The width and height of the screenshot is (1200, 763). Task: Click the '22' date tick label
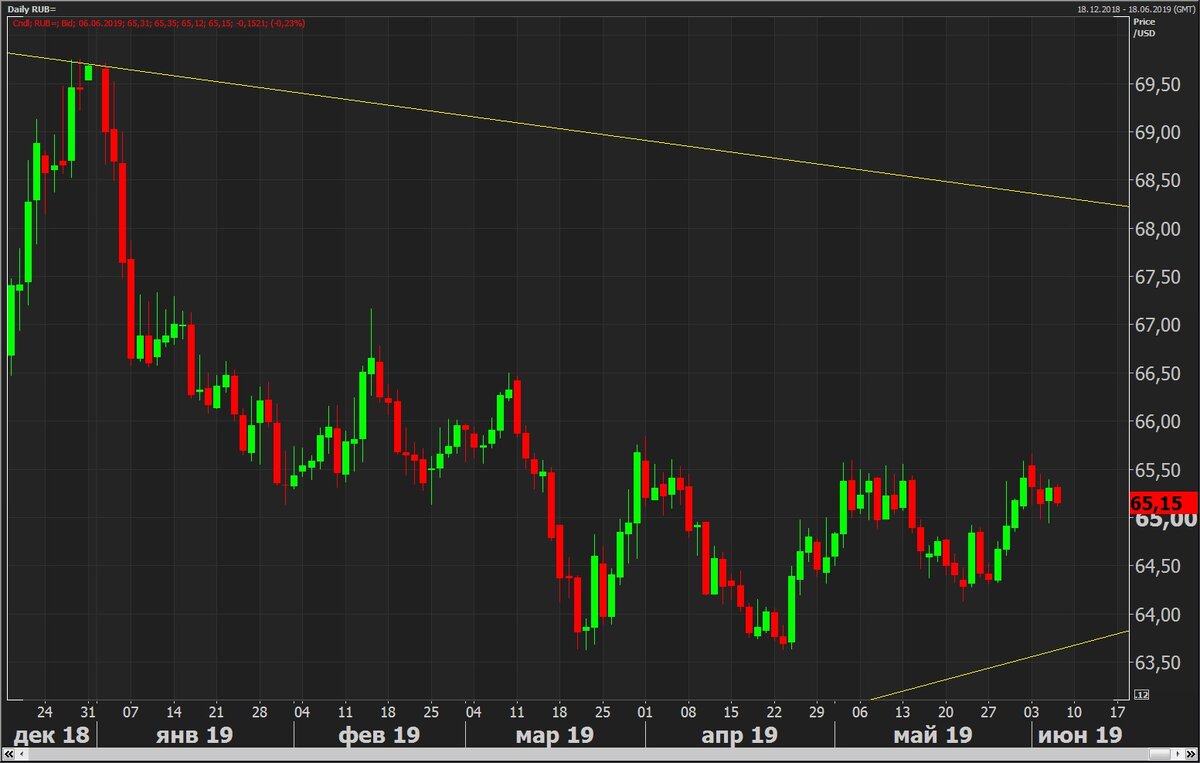pyautogui.click(x=774, y=712)
